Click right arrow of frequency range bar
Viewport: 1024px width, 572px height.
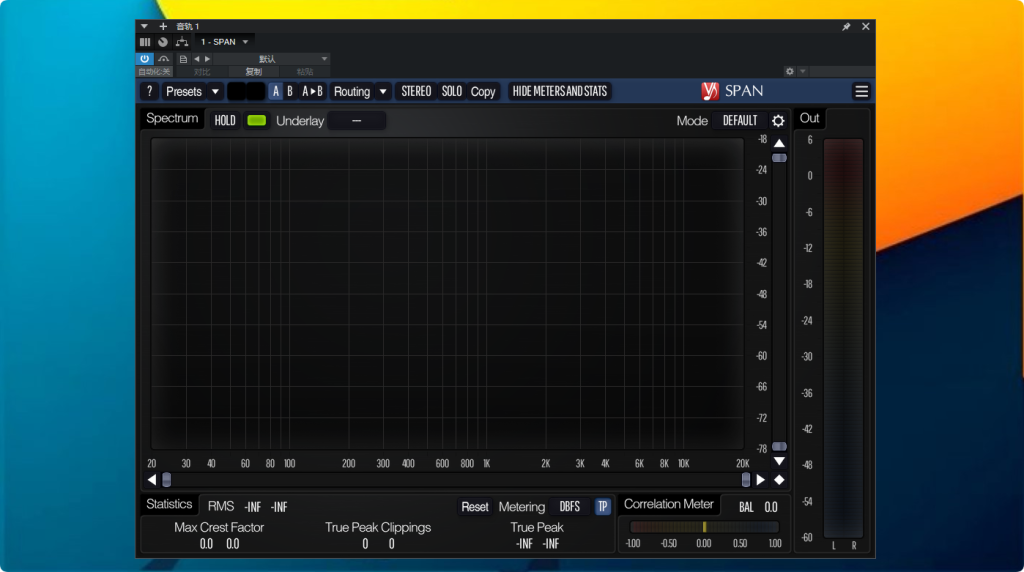[x=761, y=480]
